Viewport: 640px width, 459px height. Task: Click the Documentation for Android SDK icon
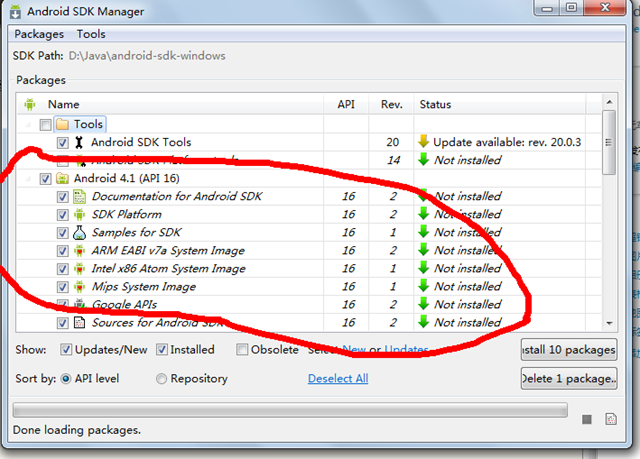tap(79, 196)
